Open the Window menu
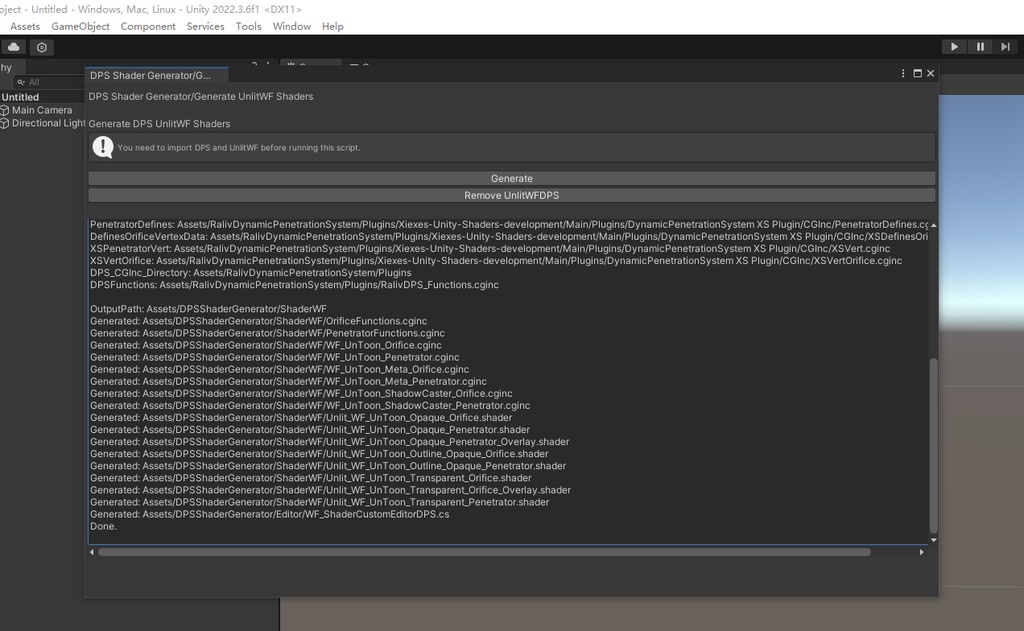 point(291,26)
